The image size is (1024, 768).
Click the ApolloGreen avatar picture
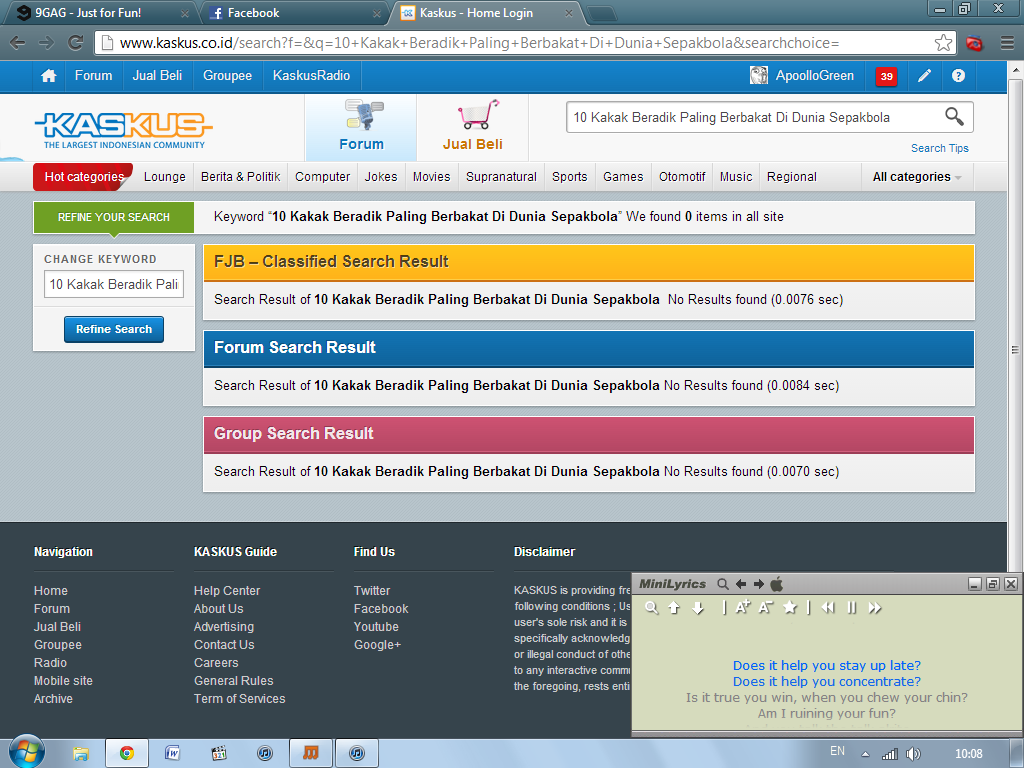tap(759, 76)
